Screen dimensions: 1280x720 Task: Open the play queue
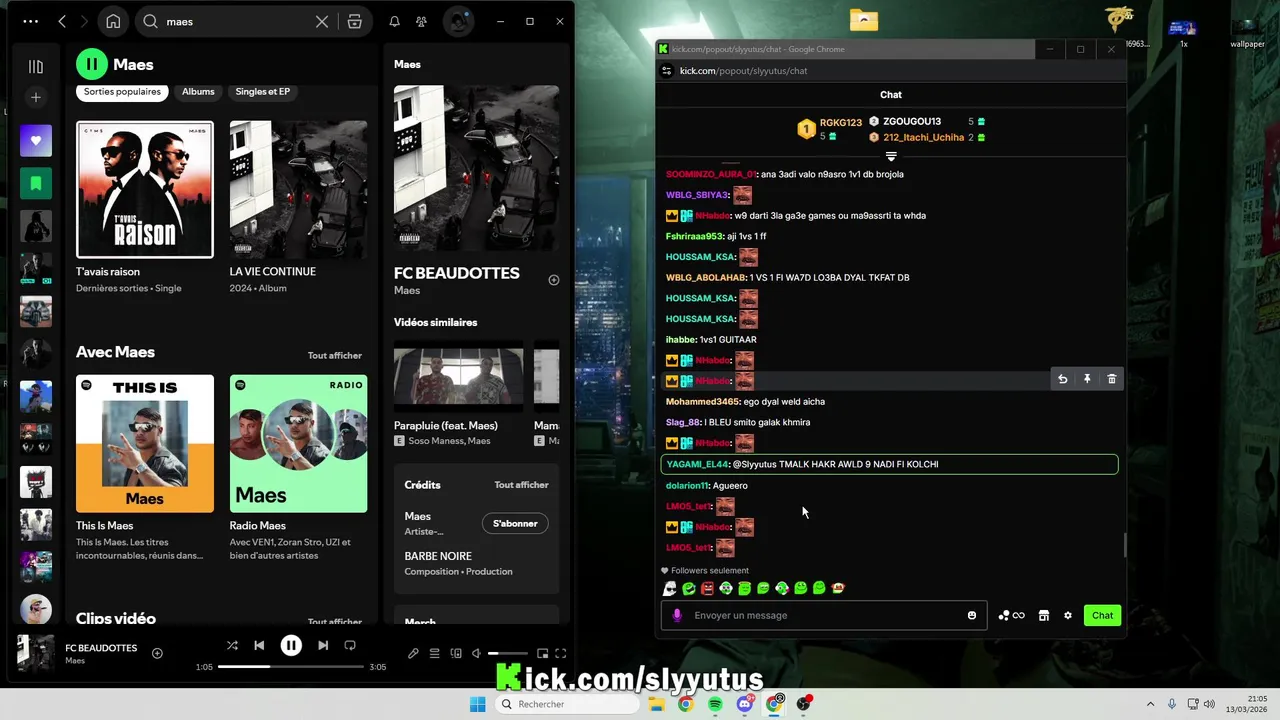coord(434,653)
